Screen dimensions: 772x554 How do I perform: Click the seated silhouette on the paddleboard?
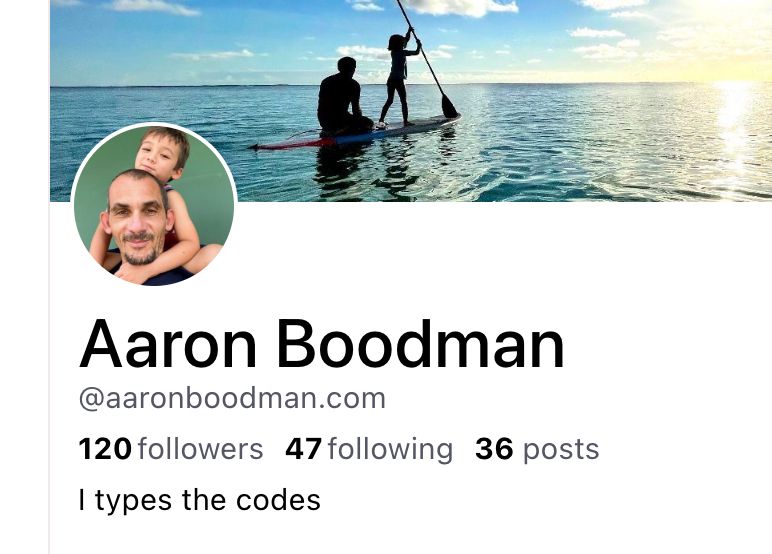point(344,97)
